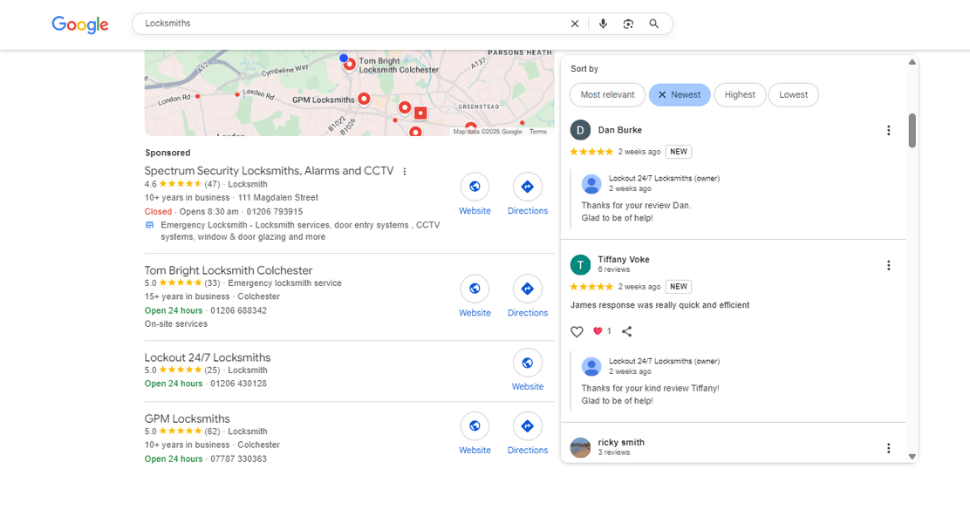Get directions to Tom Bright Locksmith
Screen dimensions: 970x517
[528, 289]
